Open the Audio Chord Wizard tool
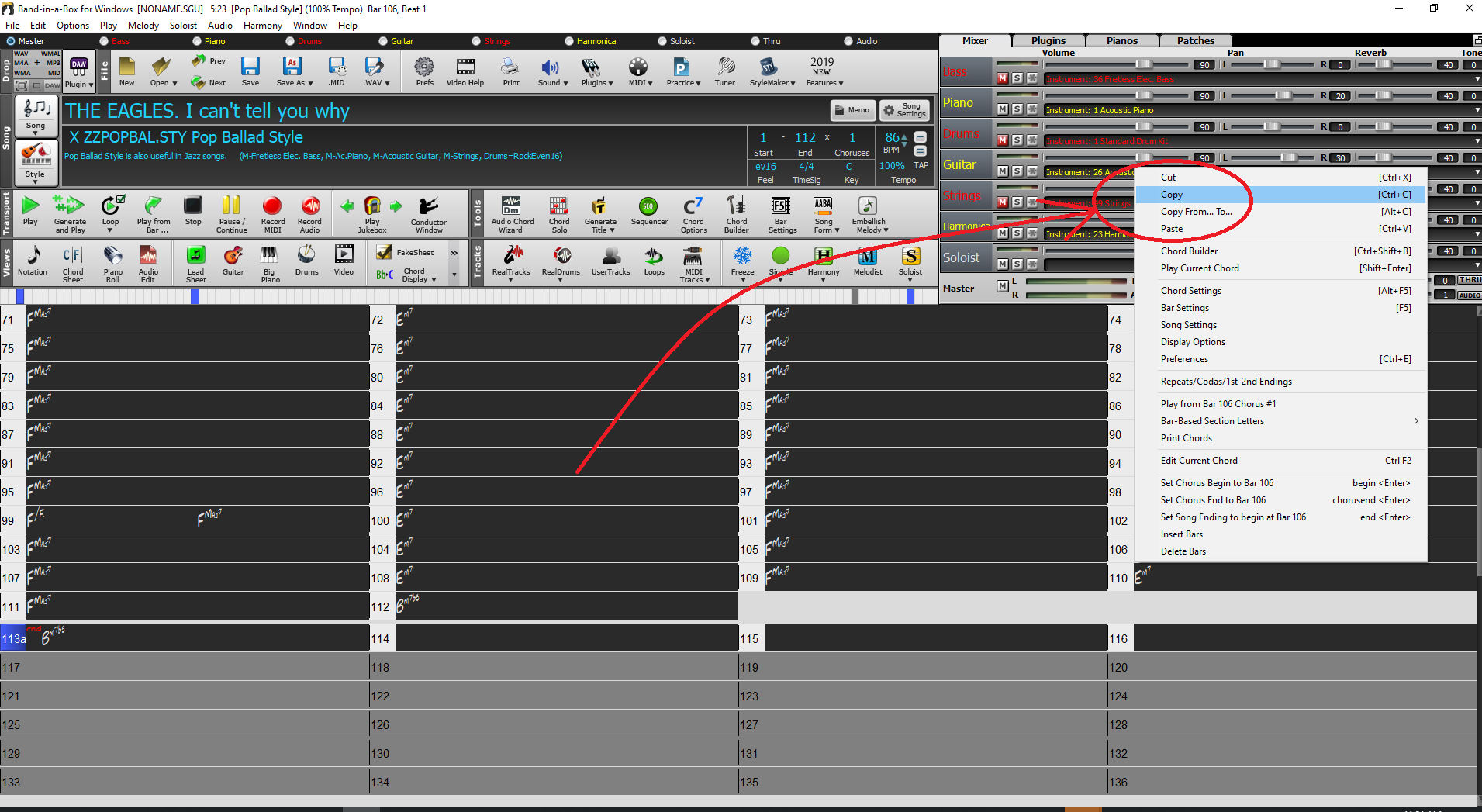The width and height of the screenshot is (1482, 812). [x=512, y=213]
